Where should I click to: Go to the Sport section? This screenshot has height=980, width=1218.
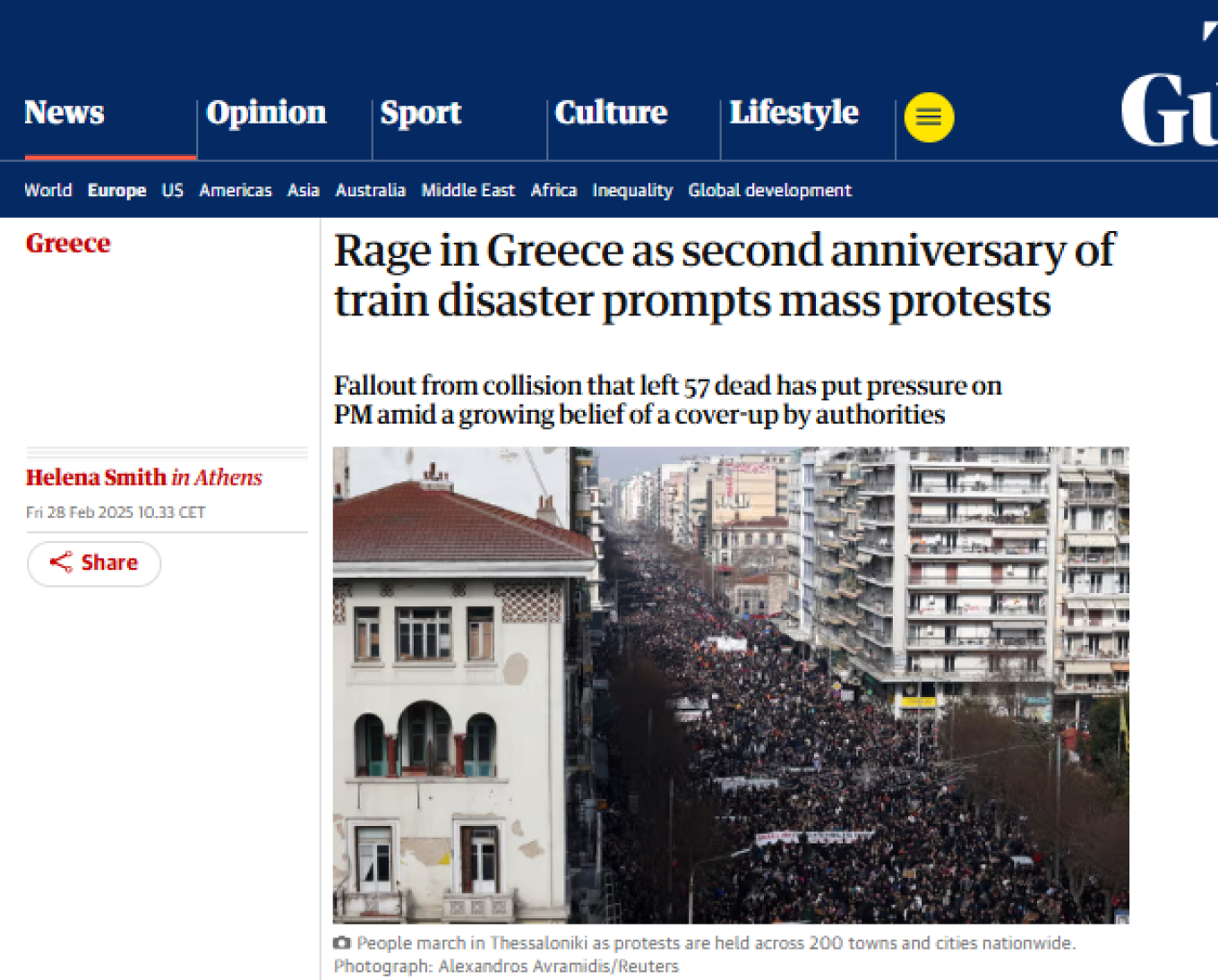(421, 114)
